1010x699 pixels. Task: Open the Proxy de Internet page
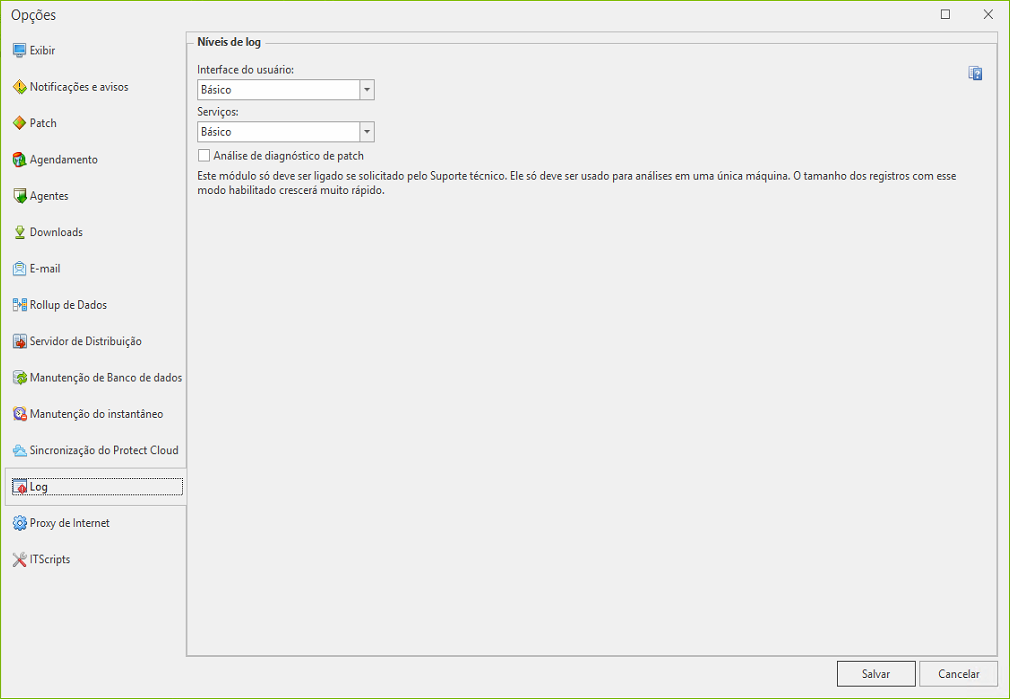click(x=70, y=523)
